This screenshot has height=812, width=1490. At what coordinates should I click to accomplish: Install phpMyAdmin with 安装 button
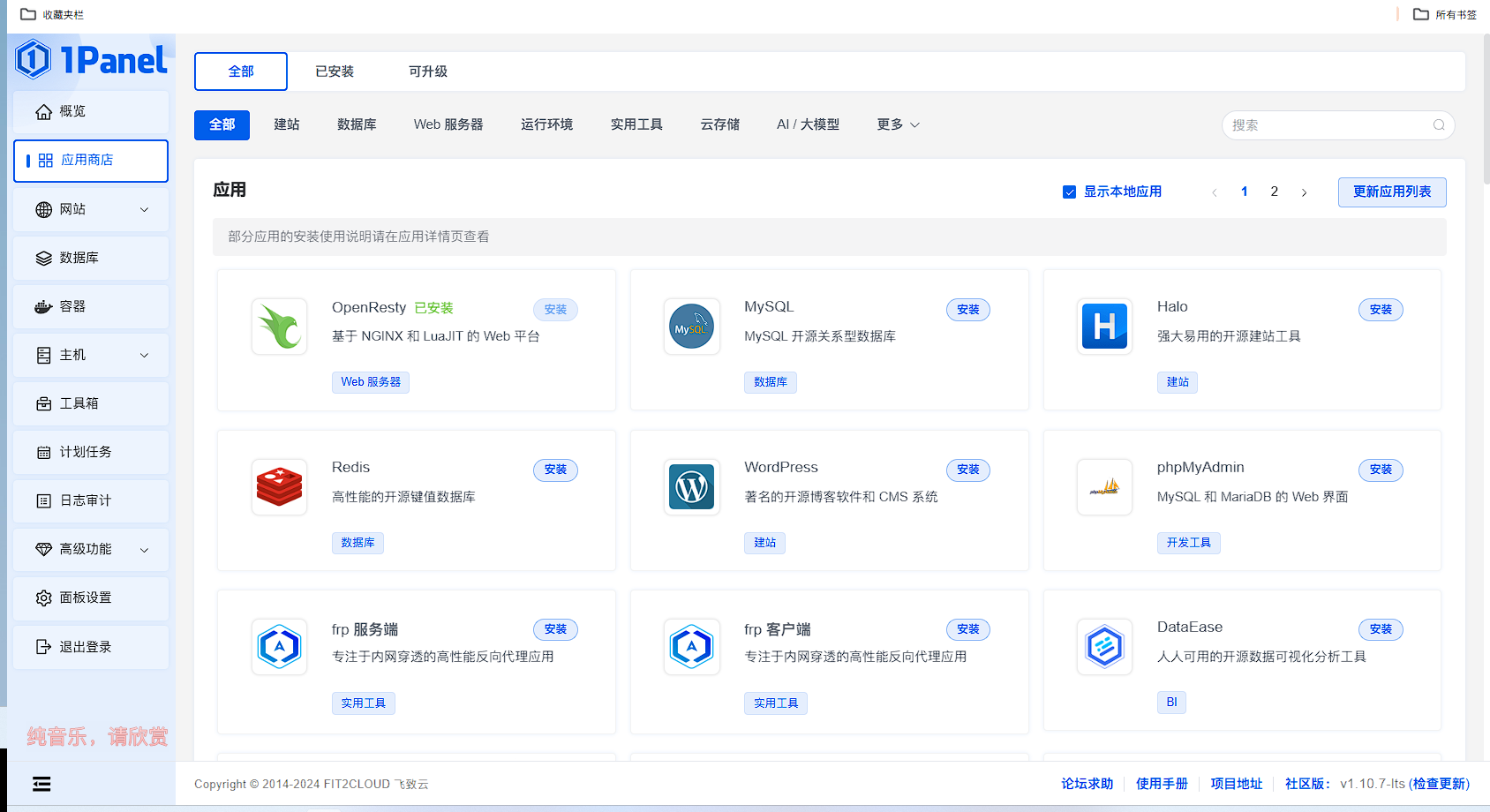click(1381, 470)
